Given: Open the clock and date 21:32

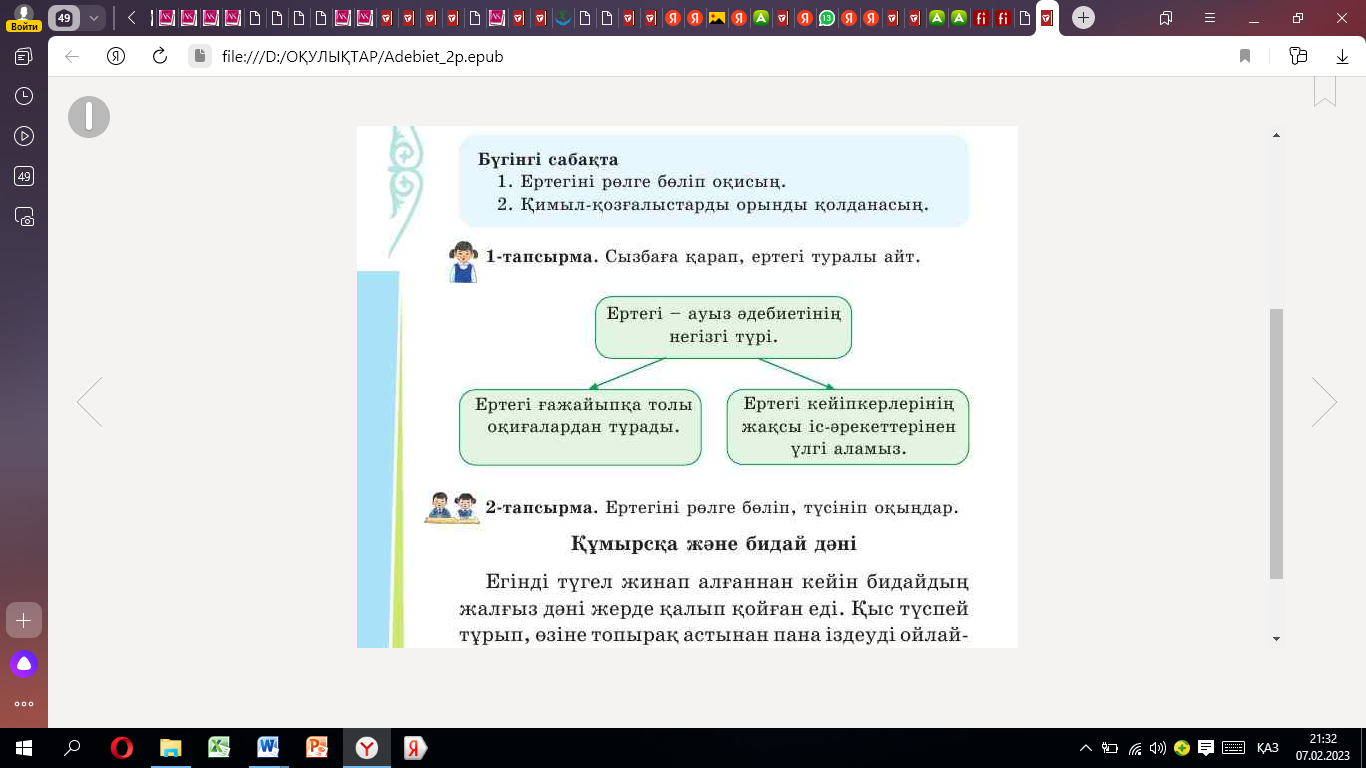Looking at the screenshot, I should tap(1321, 747).
